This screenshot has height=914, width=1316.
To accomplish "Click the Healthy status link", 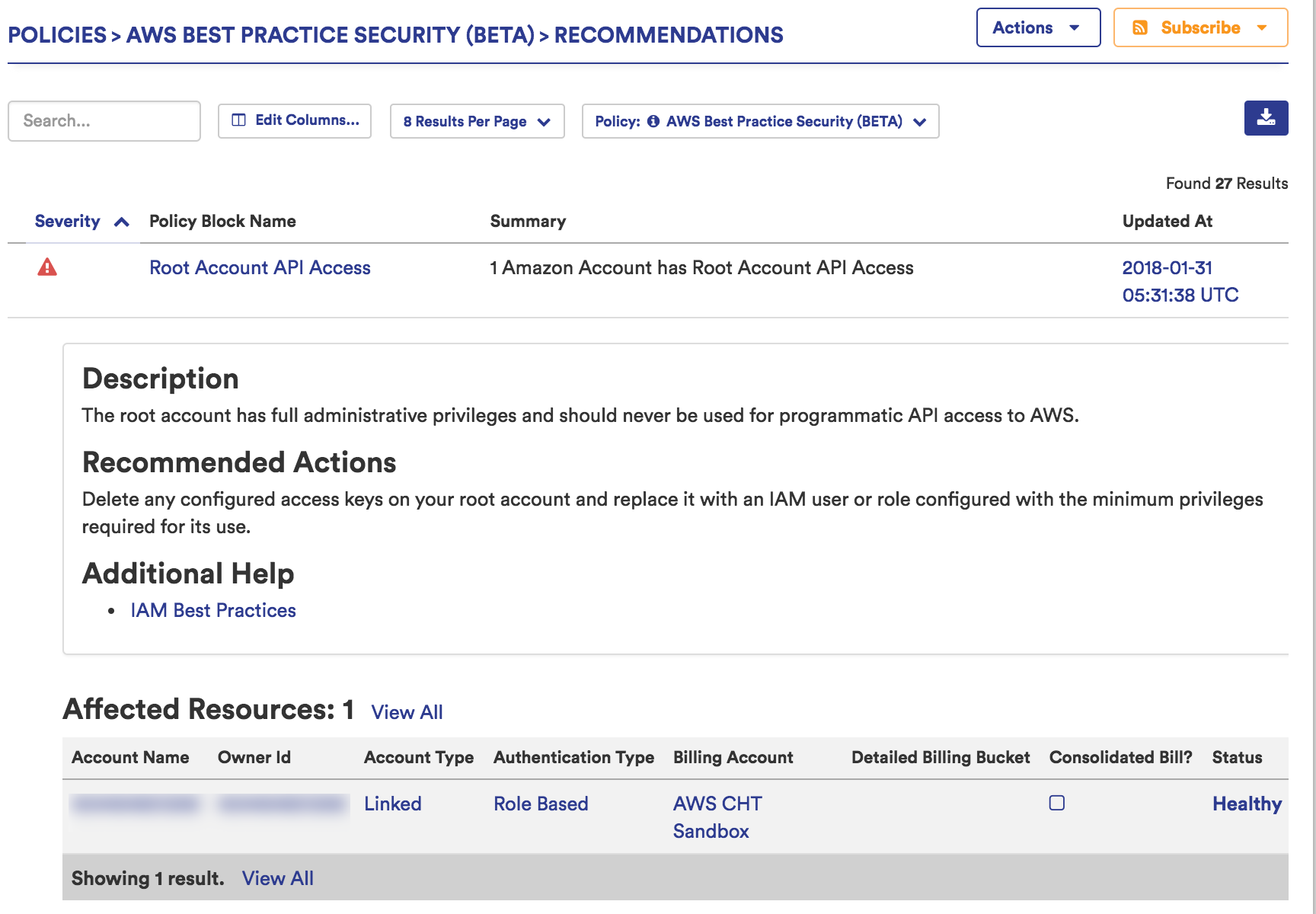I will [1247, 804].
